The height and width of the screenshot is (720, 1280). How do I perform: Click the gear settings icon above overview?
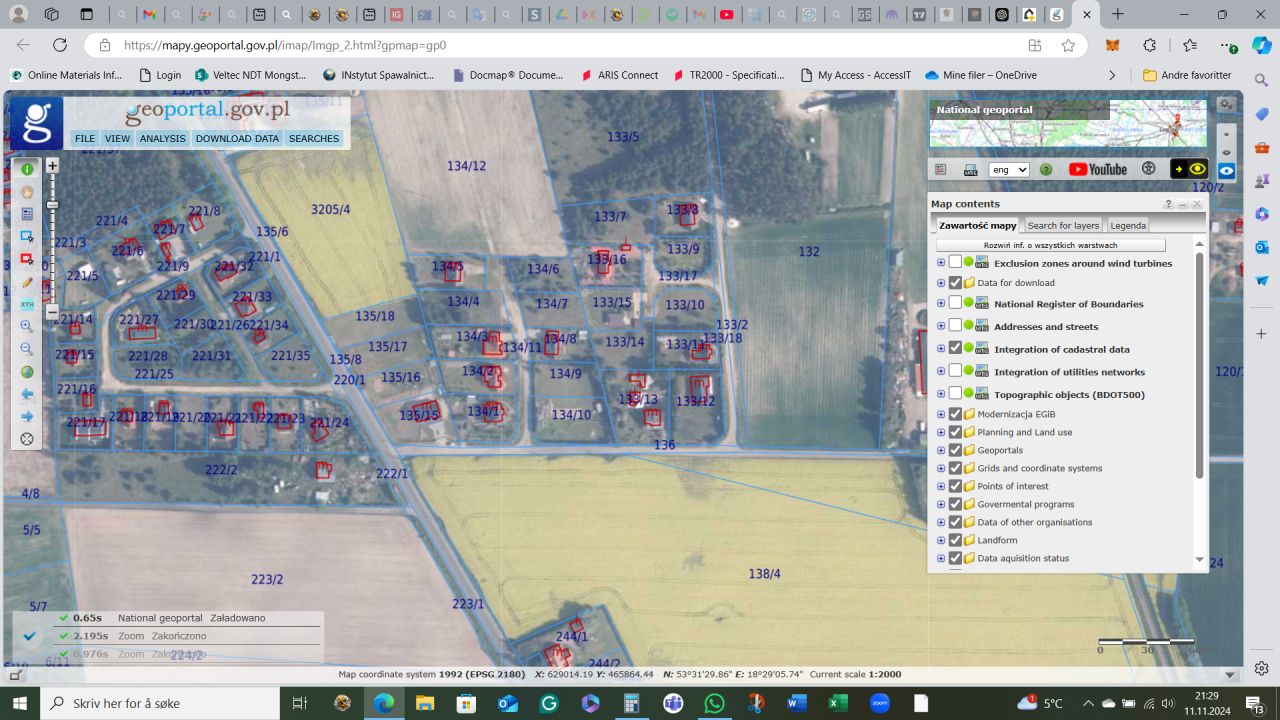pyautogui.click(x=1226, y=105)
